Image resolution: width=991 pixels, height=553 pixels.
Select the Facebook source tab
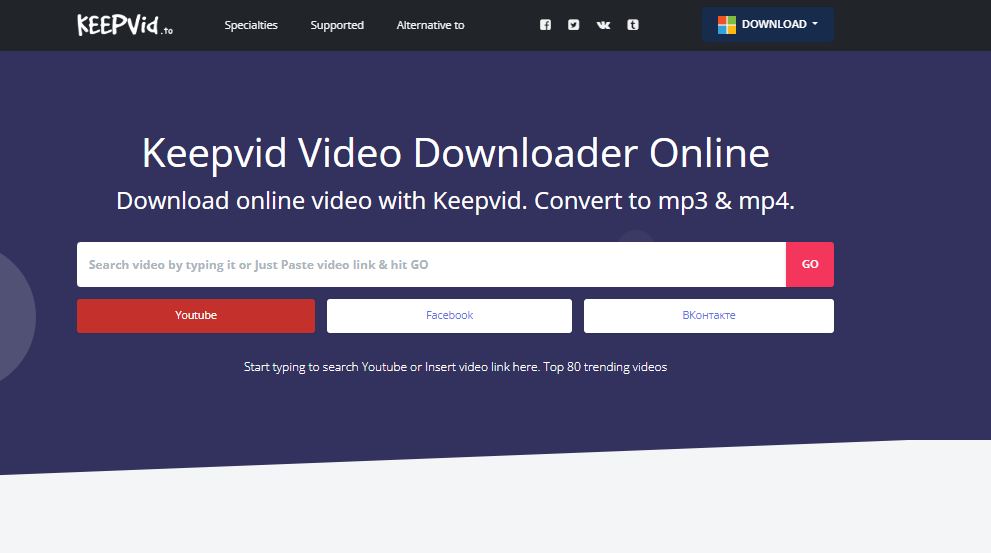point(449,315)
